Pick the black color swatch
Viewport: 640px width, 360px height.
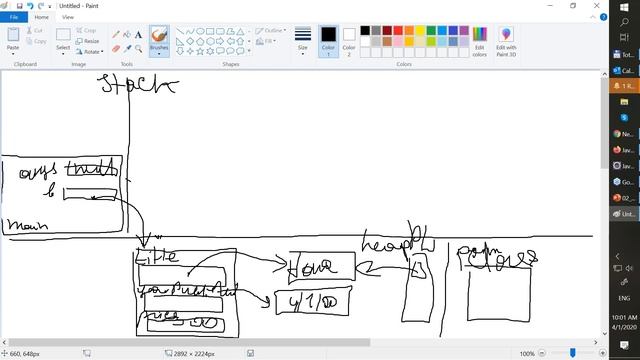[365, 30]
